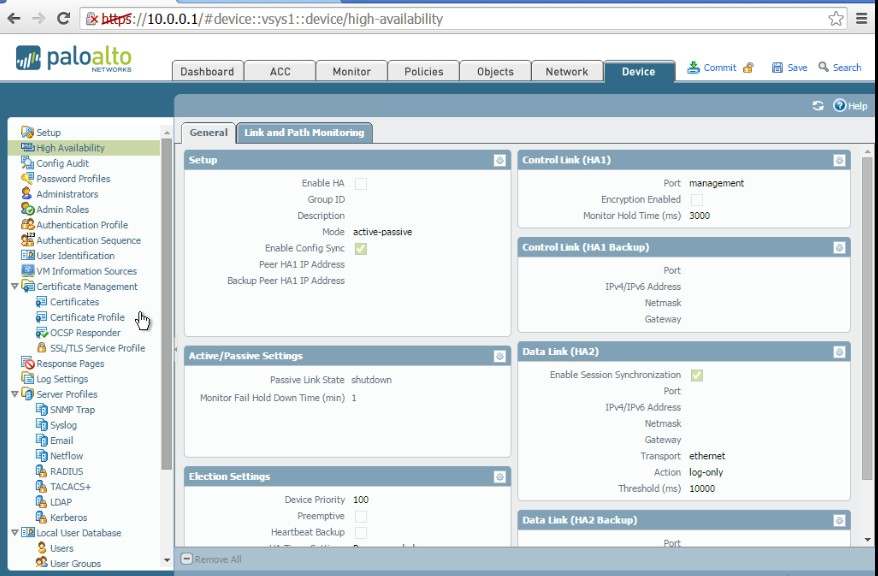Click the Save disk icon
Image resolution: width=878 pixels, height=576 pixels.
(777, 68)
